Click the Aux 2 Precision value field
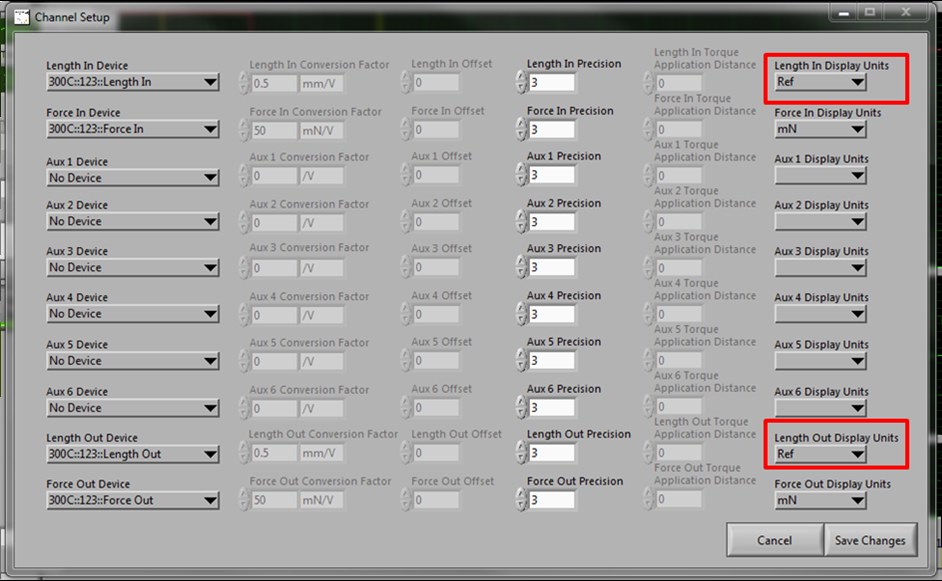Image resolution: width=942 pixels, height=581 pixels. [x=552, y=222]
